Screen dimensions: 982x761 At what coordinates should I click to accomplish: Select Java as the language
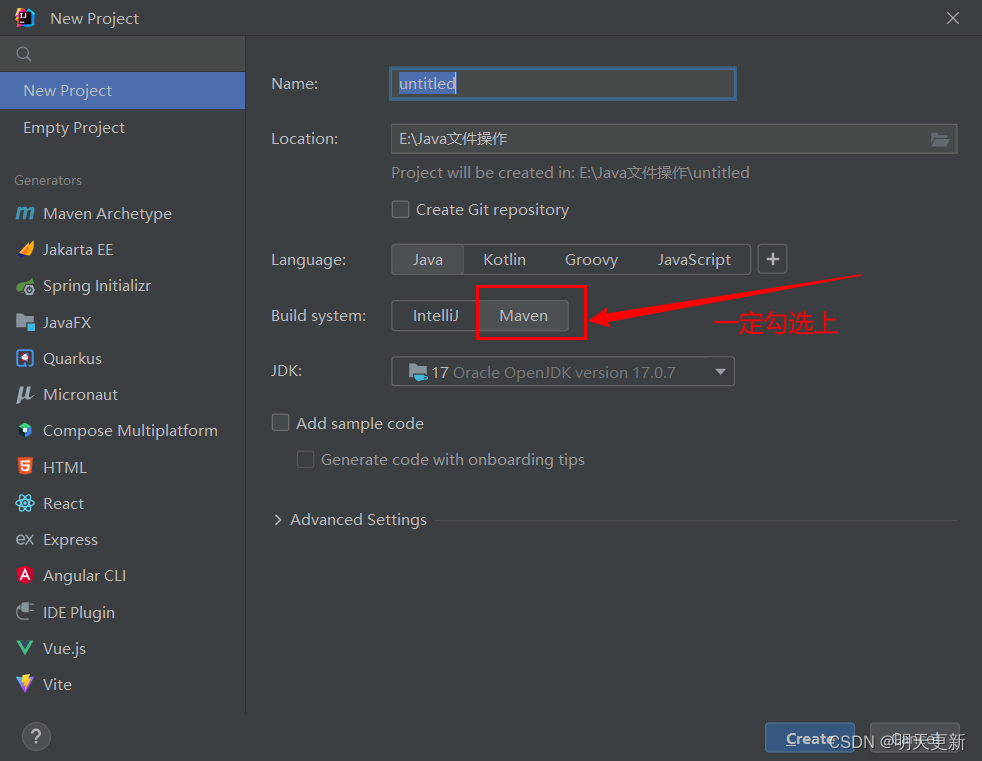point(428,259)
